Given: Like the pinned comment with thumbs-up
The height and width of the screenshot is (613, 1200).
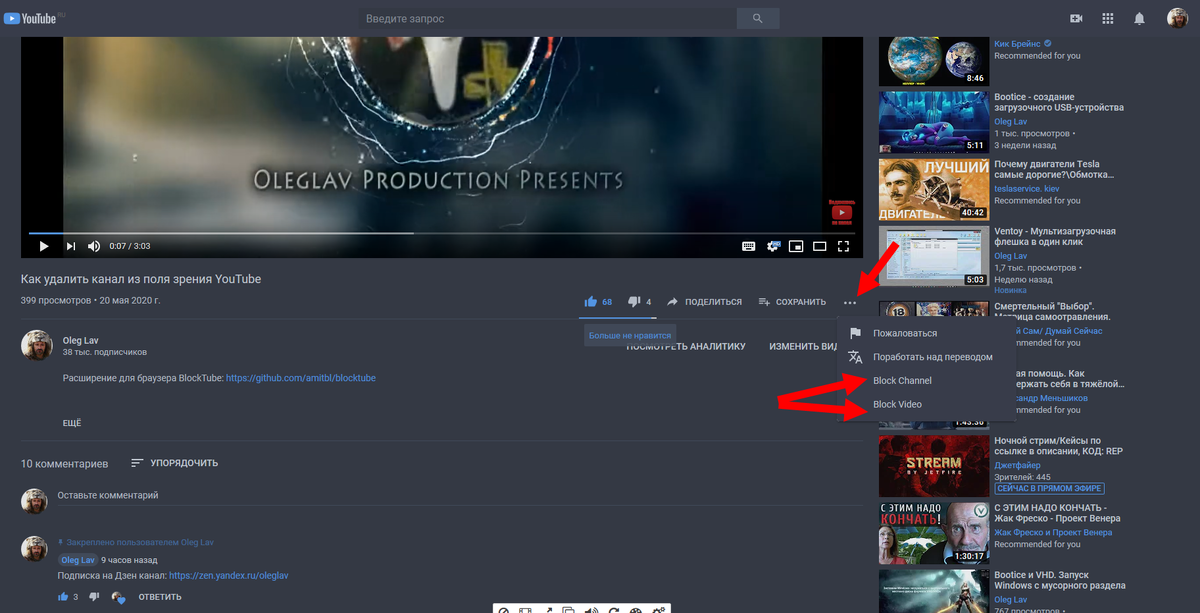Looking at the screenshot, I should pyautogui.click(x=63, y=597).
